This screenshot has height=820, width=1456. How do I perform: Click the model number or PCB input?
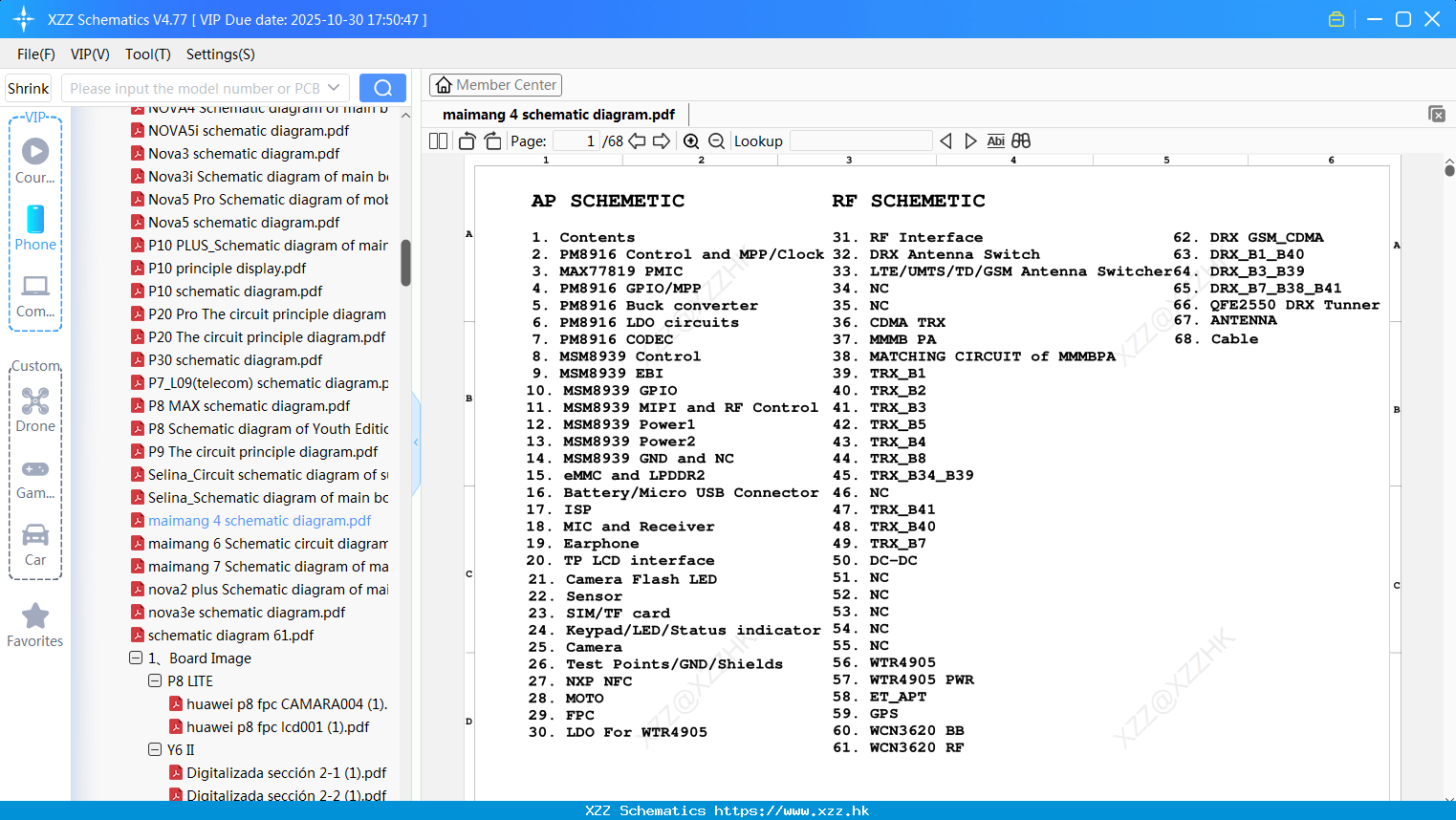[x=194, y=88]
